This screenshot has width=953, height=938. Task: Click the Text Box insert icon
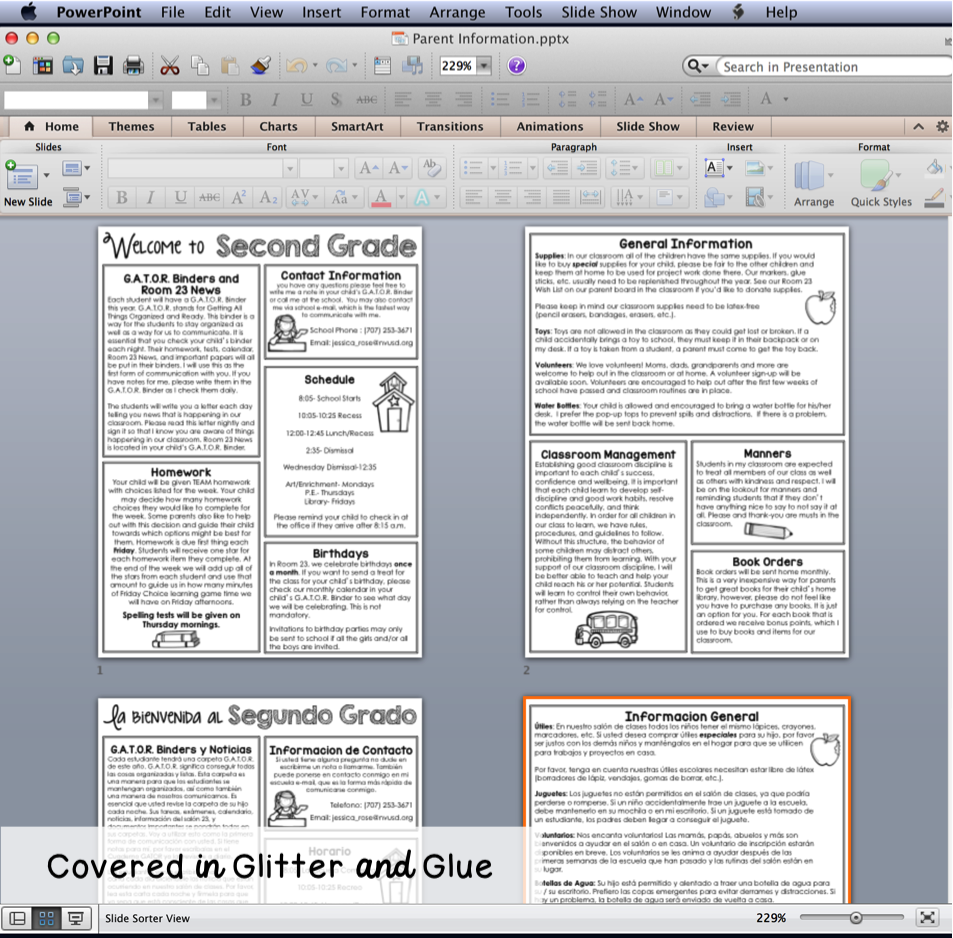point(714,167)
